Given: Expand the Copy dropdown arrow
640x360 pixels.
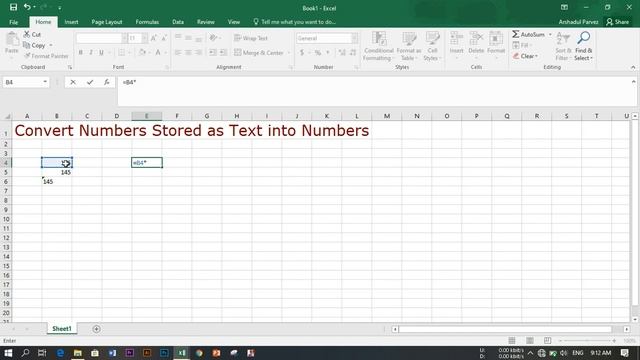Looking at the screenshot, I should pyautogui.click(x=51, y=45).
